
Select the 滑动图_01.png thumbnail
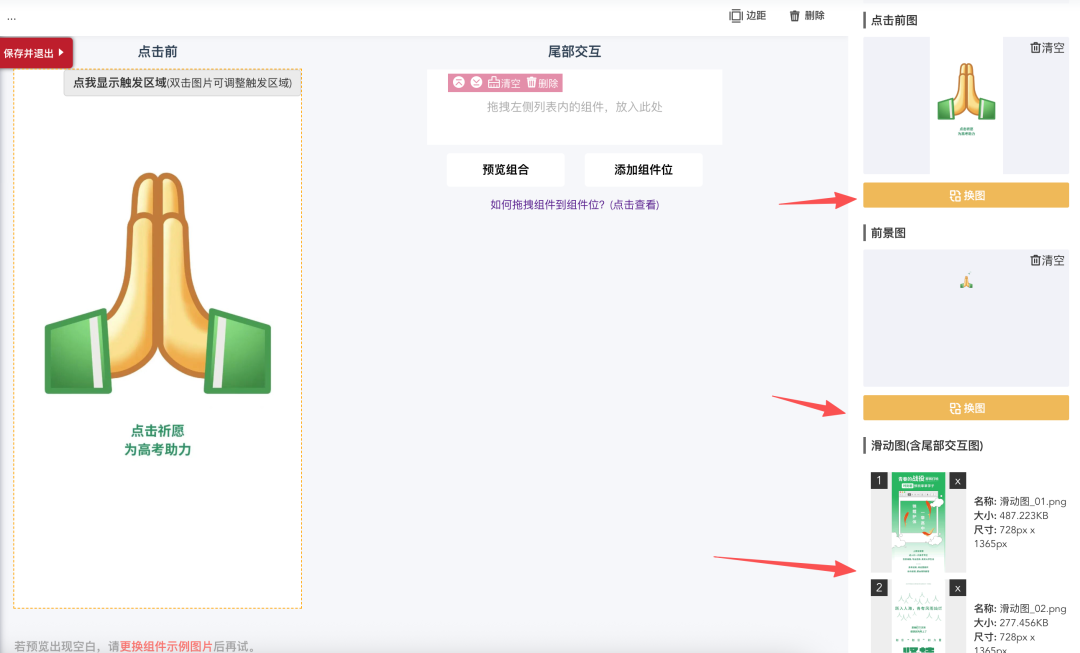coord(918,522)
